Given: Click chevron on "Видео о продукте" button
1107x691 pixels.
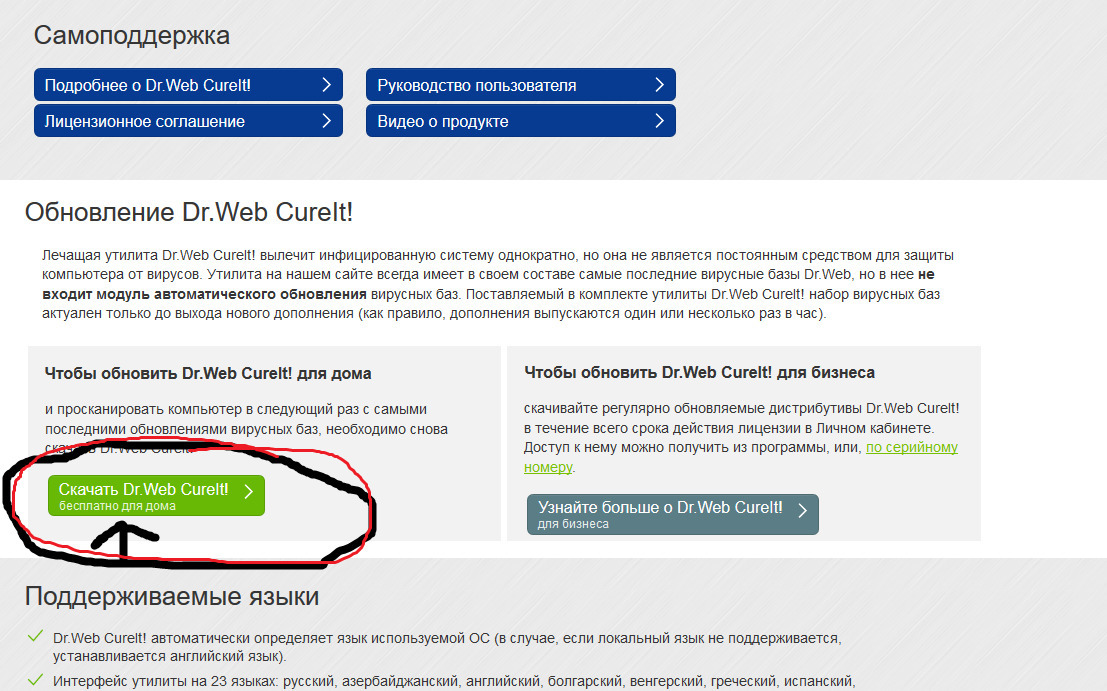Looking at the screenshot, I should [659, 121].
